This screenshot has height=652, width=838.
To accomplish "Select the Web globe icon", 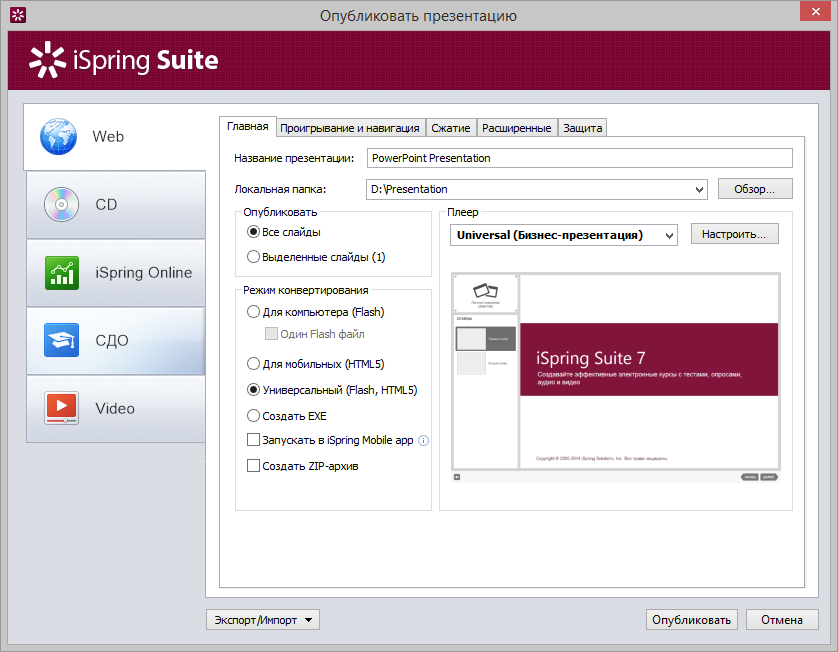I will pos(58,137).
